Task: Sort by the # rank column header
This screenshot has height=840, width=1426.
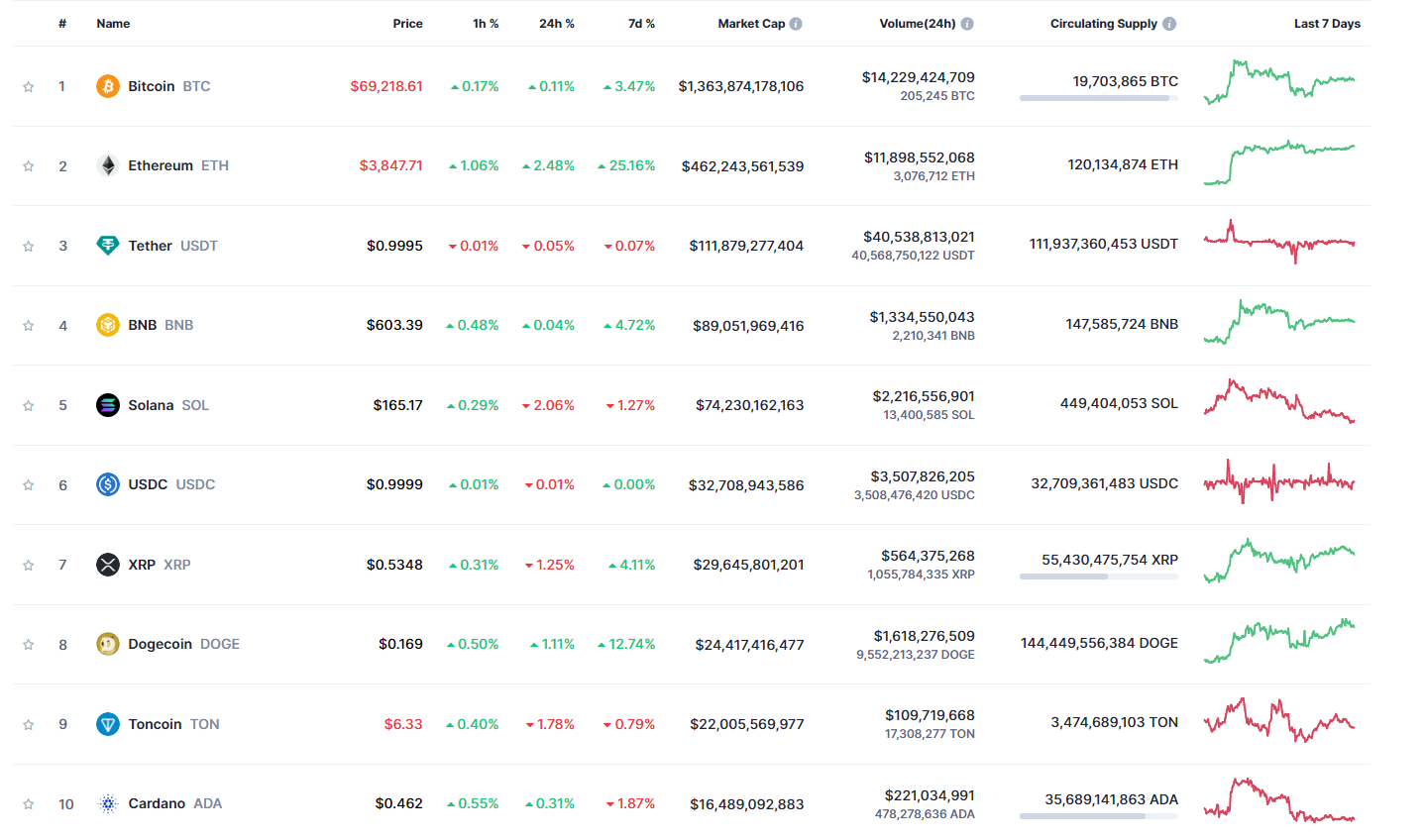Action: coord(62,24)
